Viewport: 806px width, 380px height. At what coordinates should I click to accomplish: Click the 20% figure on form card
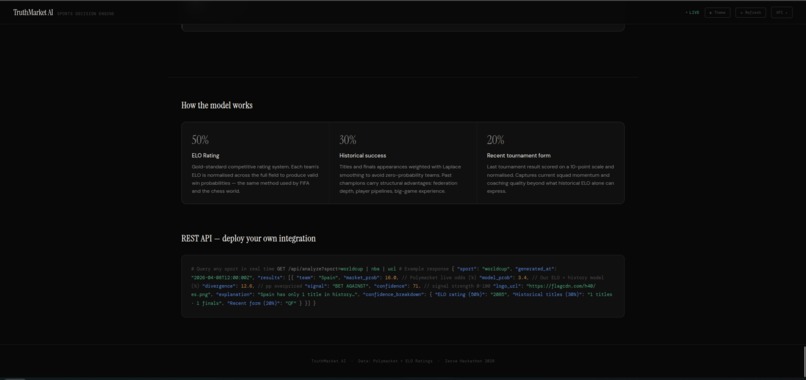[x=496, y=140]
